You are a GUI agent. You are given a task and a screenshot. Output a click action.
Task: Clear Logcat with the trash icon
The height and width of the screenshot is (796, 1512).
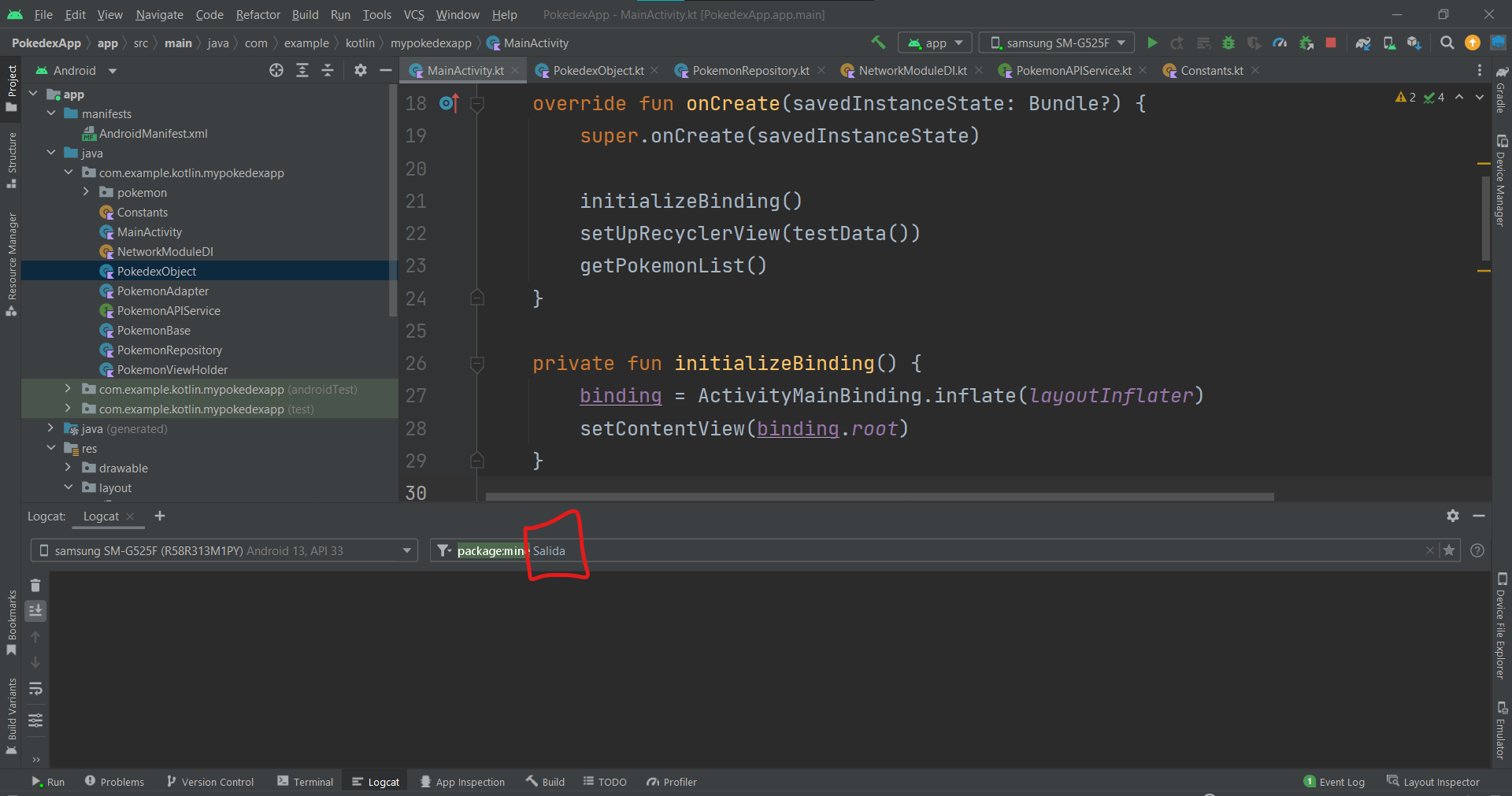tap(35, 585)
